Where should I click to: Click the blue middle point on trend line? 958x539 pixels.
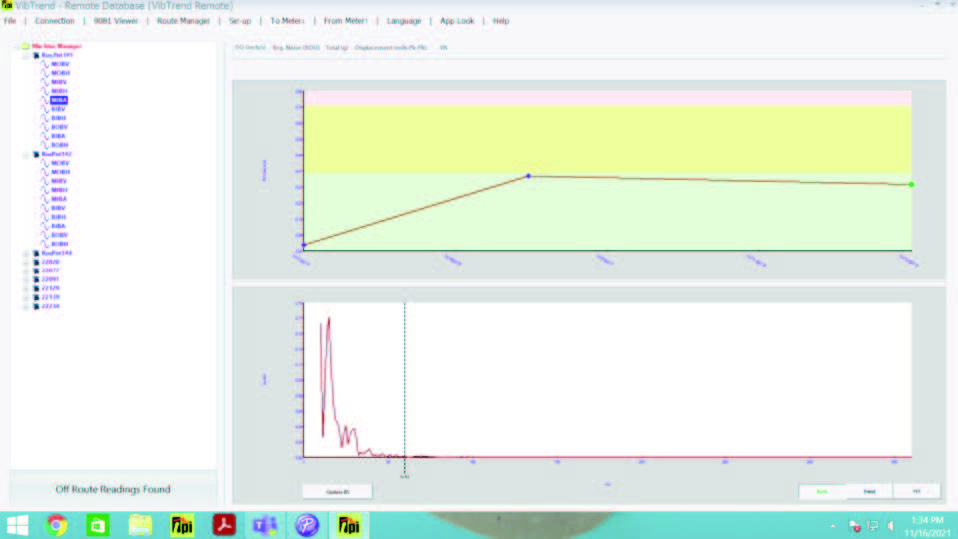(x=528, y=176)
